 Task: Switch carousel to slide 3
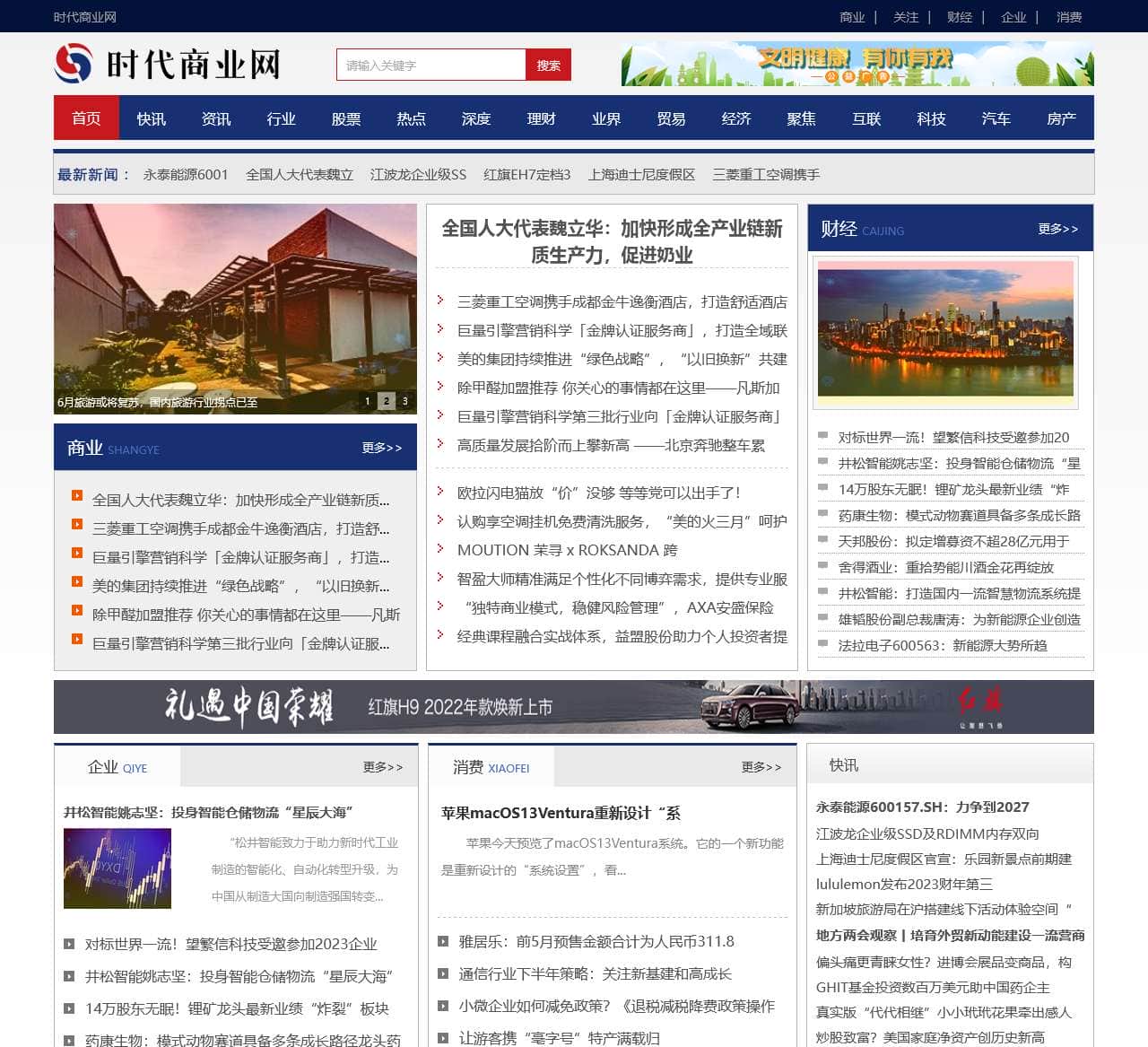(404, 401)
